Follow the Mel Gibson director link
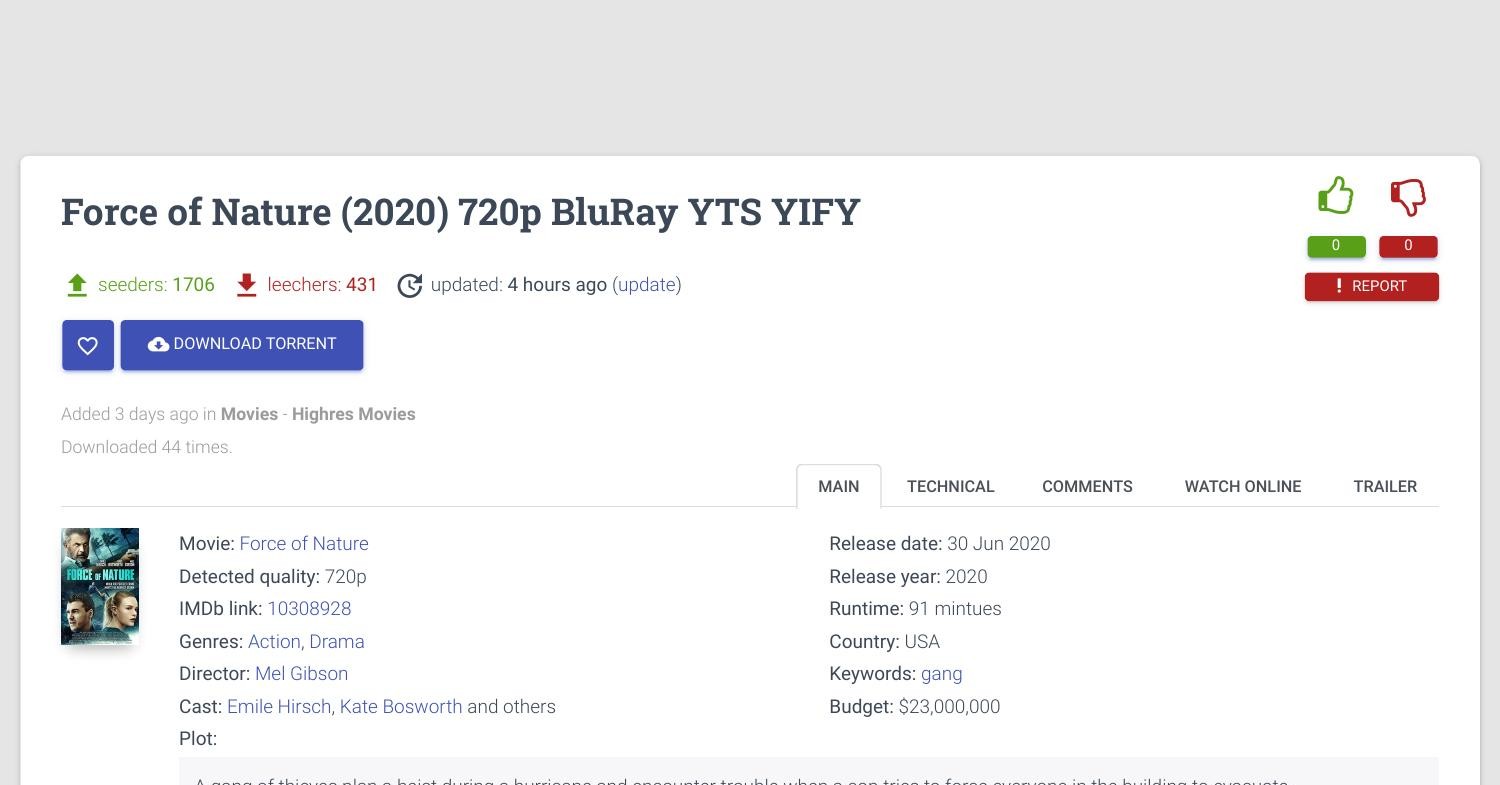 pyautogui.click(x=301, y=674)
